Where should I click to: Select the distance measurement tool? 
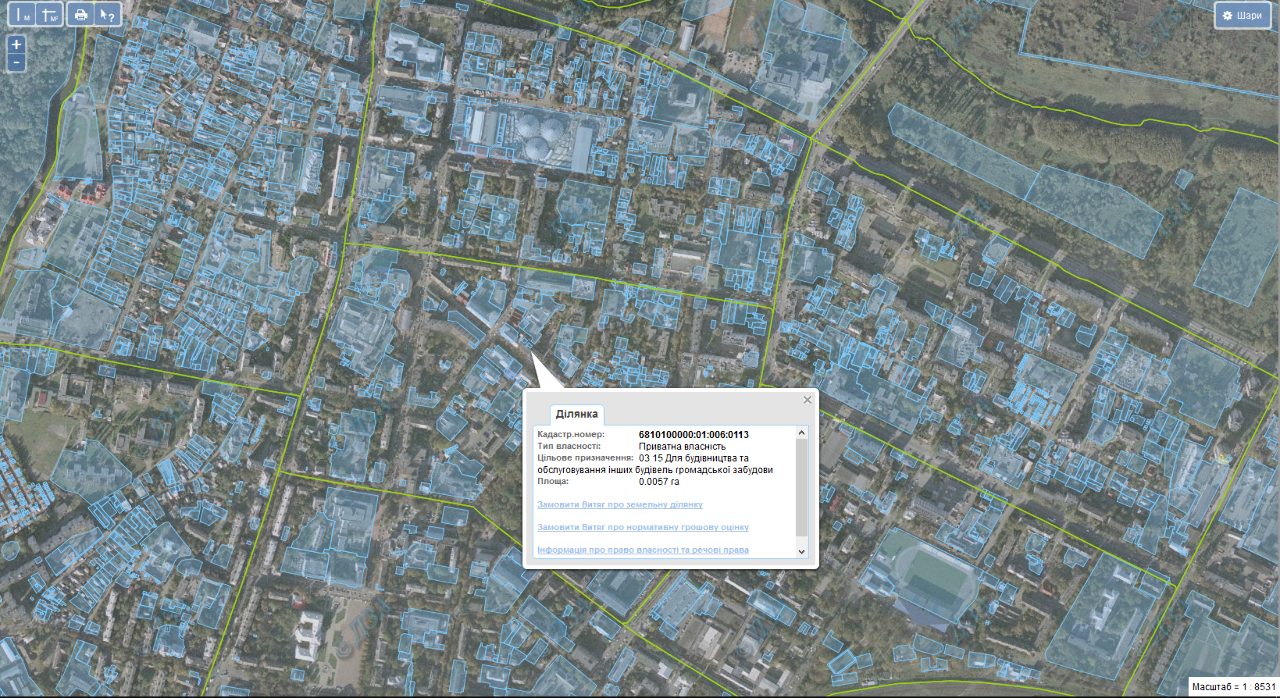(20, 15)
